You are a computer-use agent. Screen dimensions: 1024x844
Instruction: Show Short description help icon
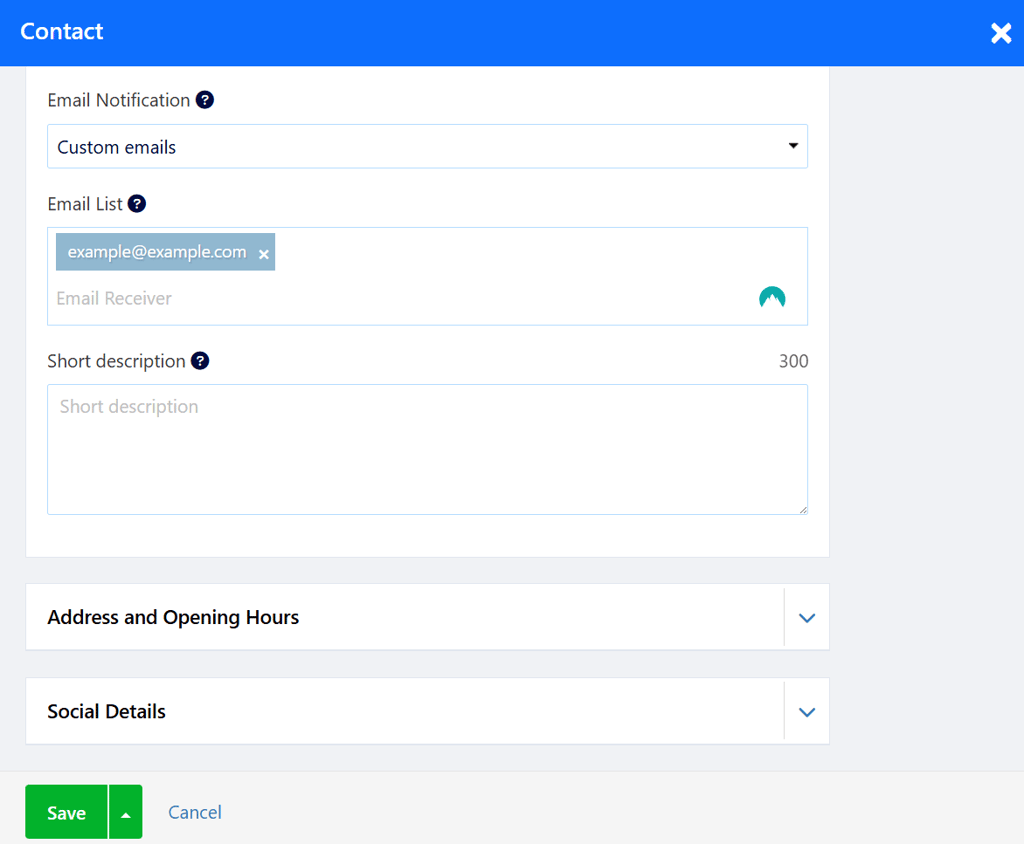point(200,361)
